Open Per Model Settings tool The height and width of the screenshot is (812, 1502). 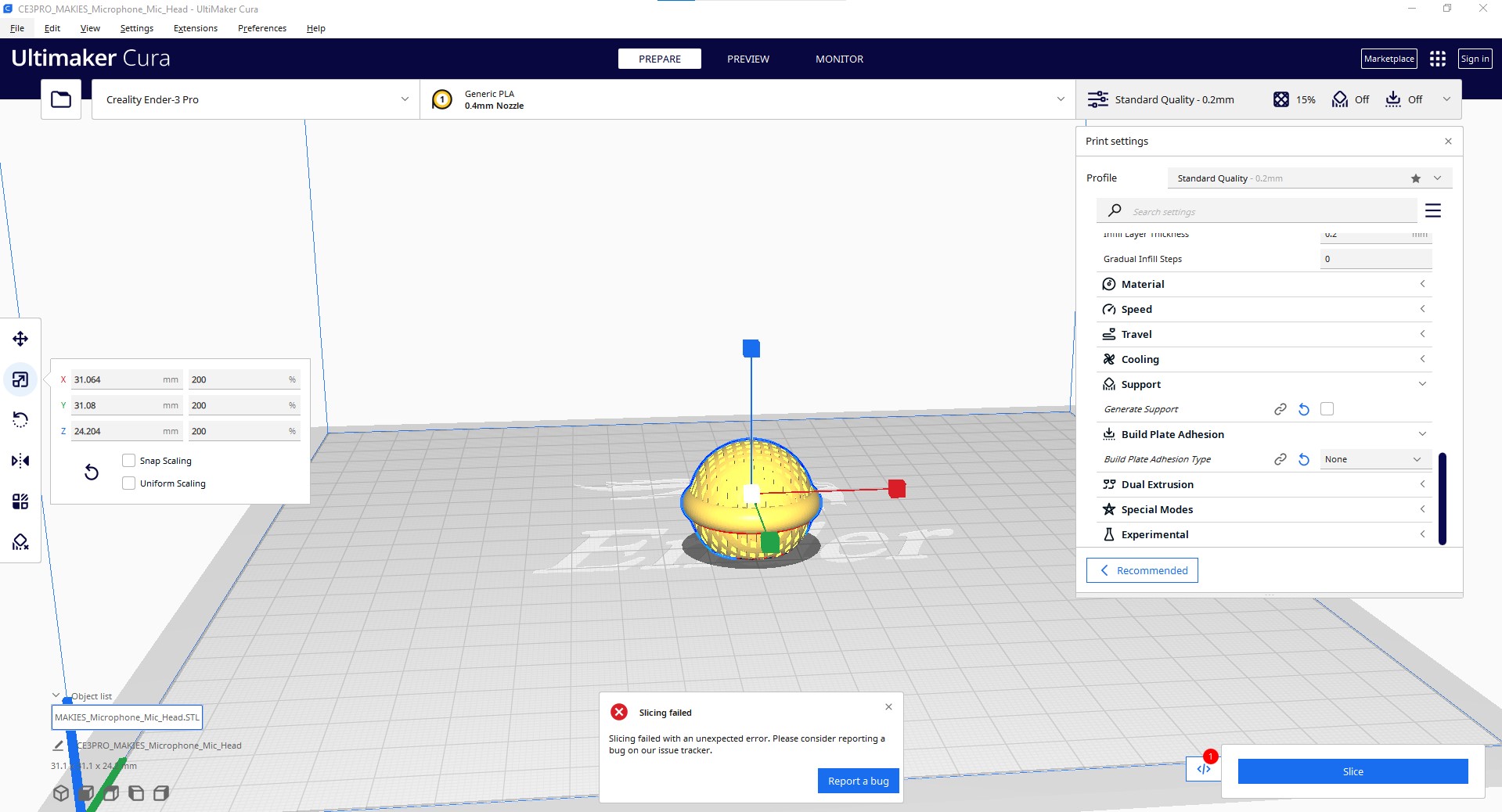coord(20,501)
